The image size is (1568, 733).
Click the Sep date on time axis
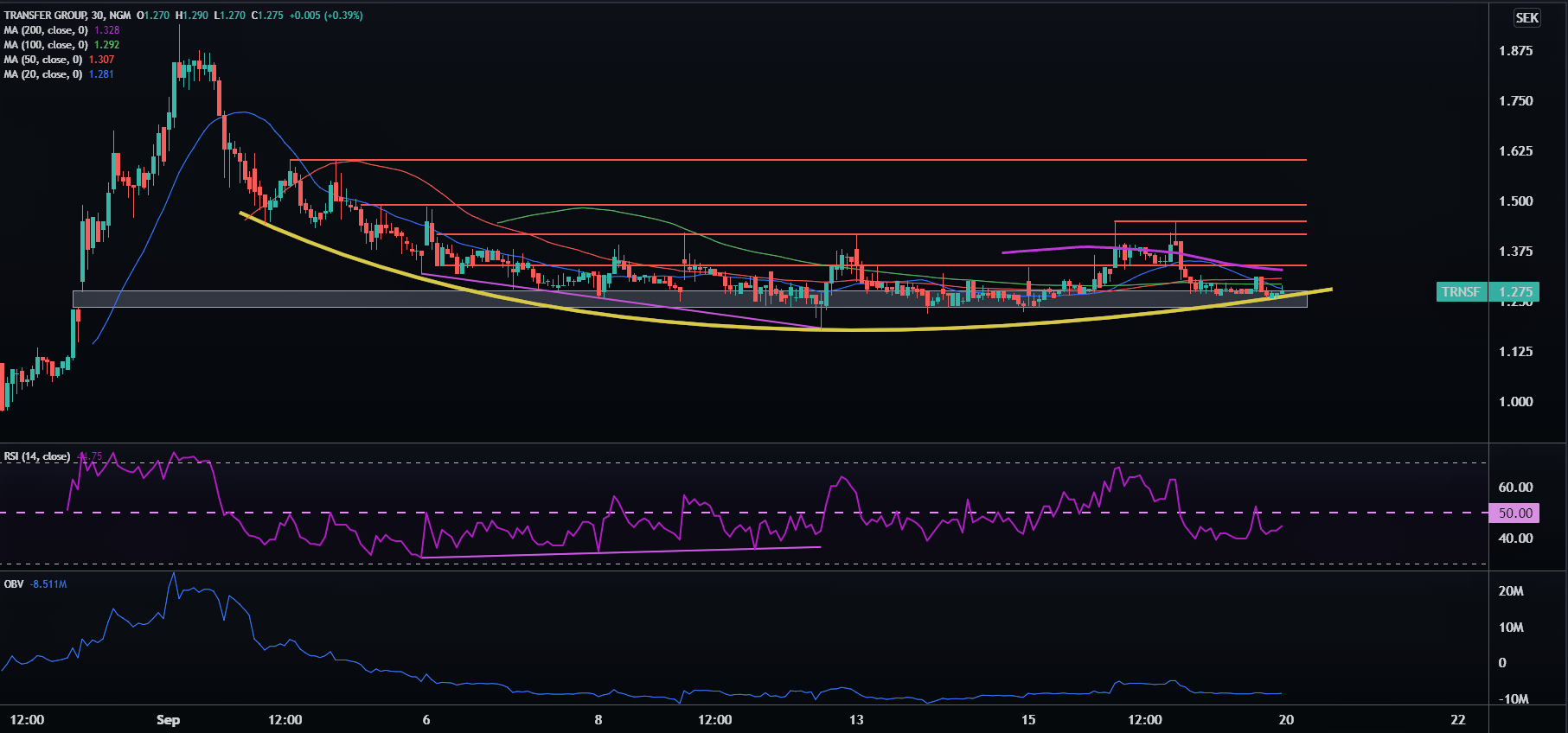pyautogui.click(x=168, y=720)
